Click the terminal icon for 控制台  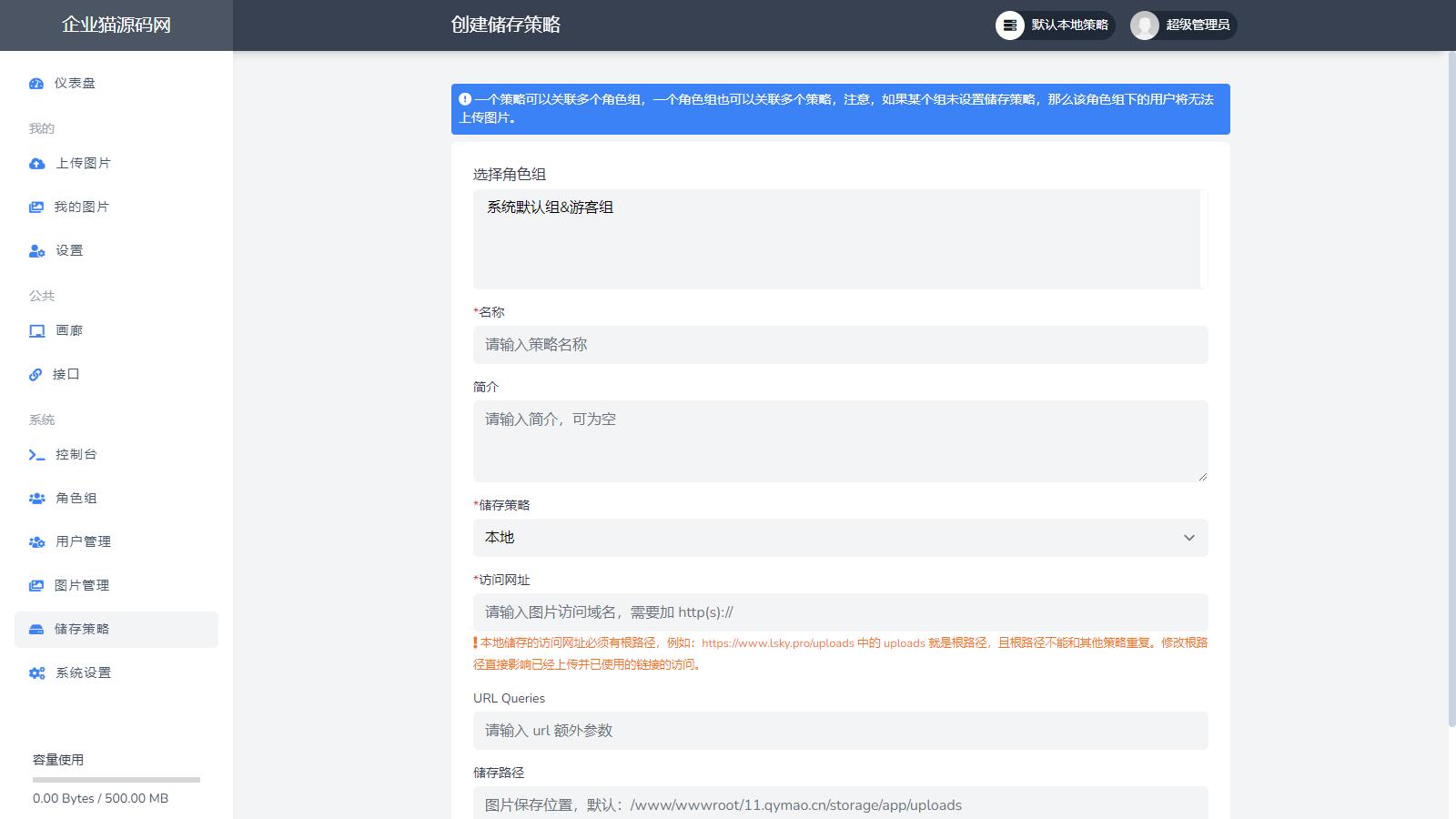(x=36, y=455)
